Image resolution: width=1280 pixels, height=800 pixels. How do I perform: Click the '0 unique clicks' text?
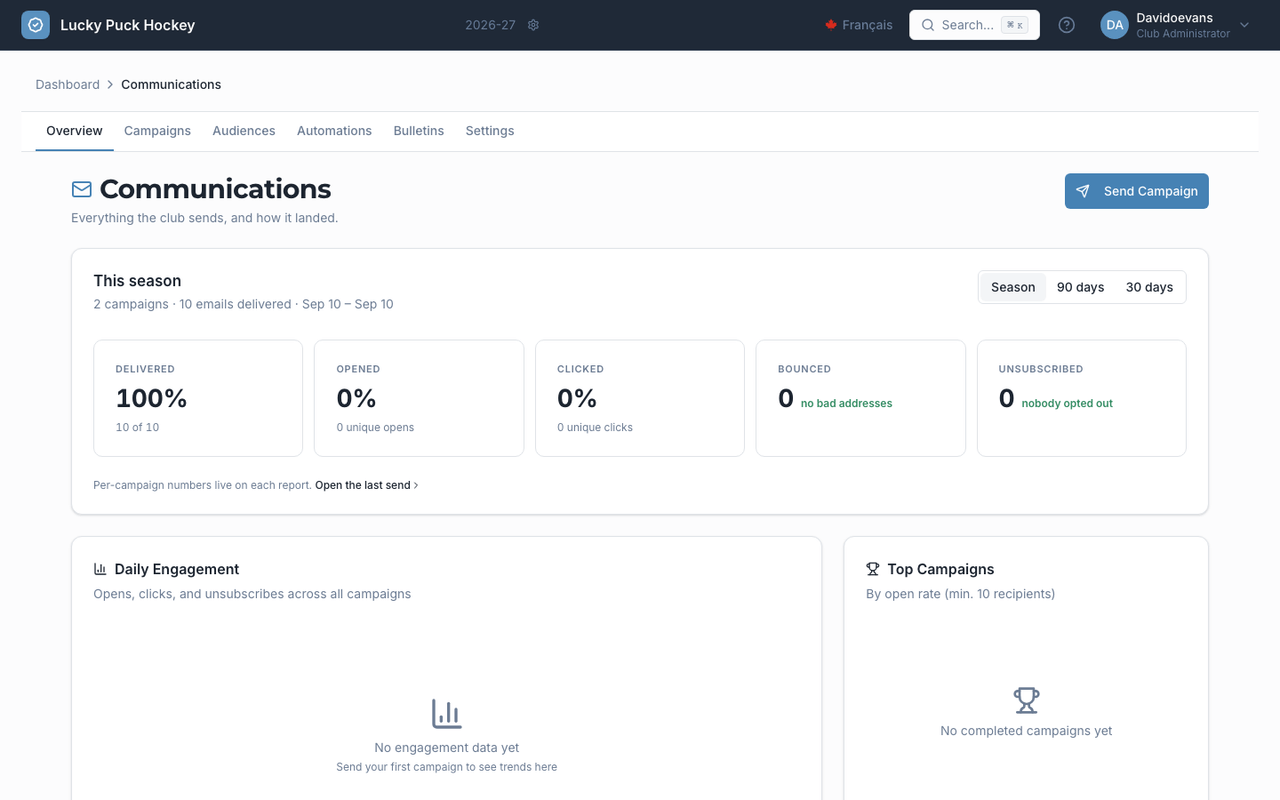595,427
